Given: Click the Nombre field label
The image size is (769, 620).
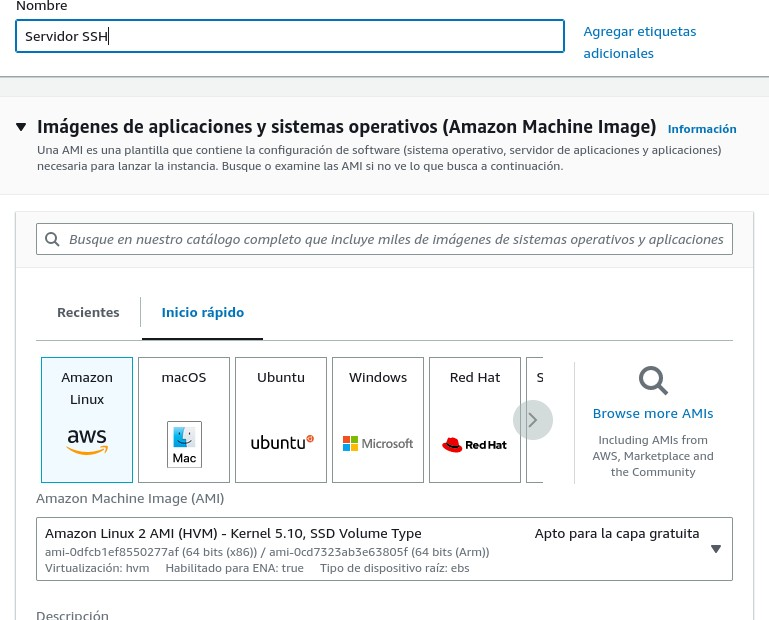Looking at the screenshot, I should 42,6.
